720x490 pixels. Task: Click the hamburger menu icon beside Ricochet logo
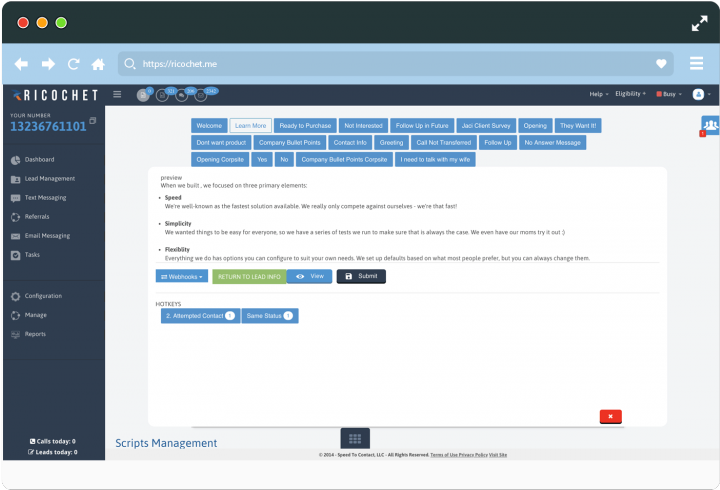click(x=117, y=94)
